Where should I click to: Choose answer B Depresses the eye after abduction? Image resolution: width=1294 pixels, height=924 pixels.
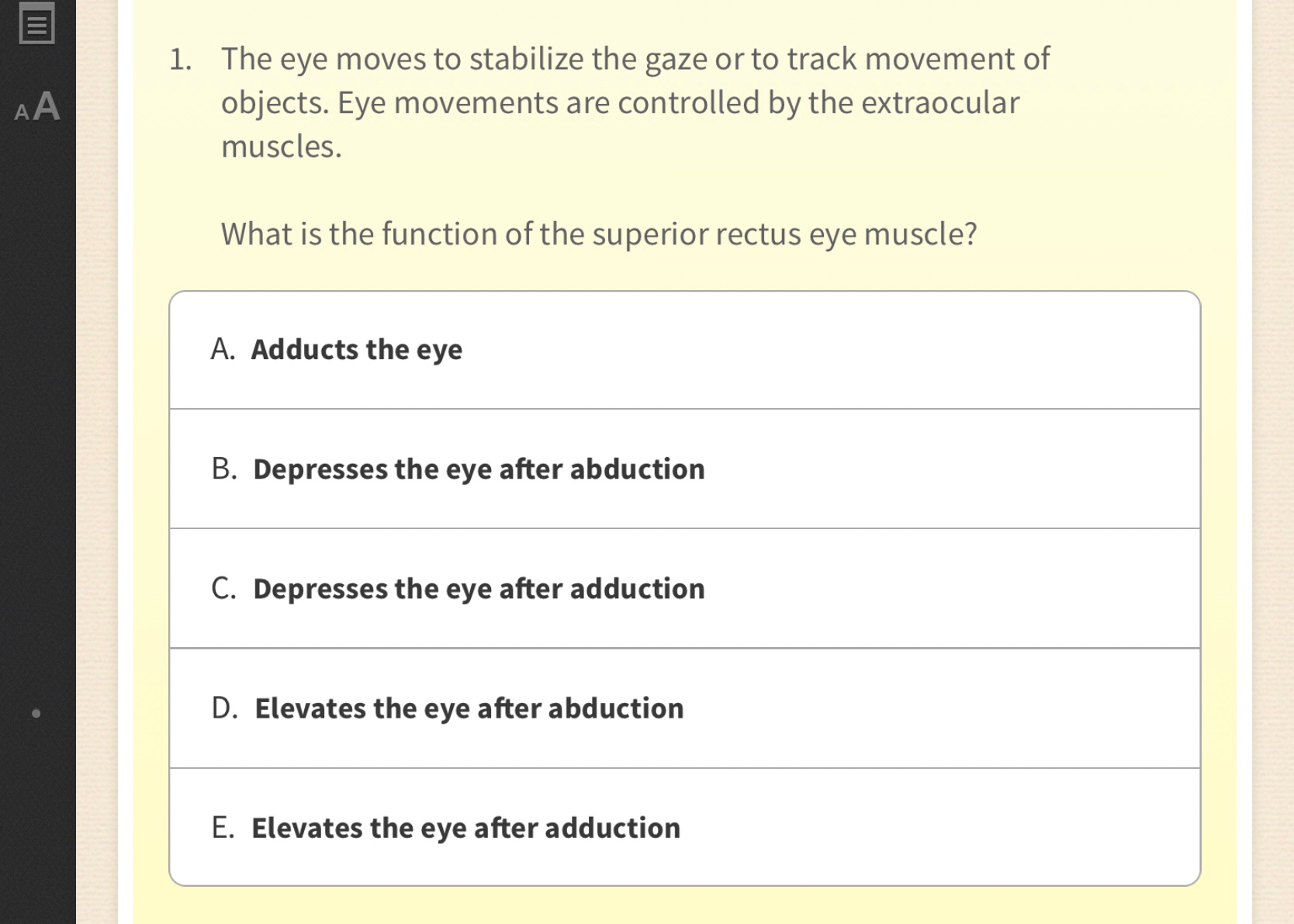[x=684, y=469]
